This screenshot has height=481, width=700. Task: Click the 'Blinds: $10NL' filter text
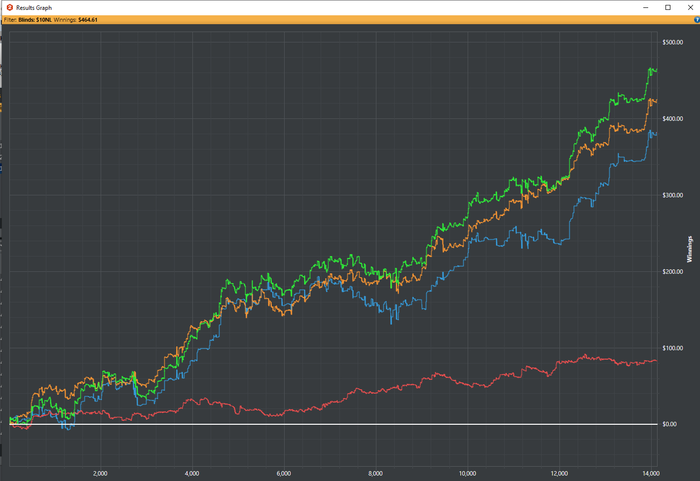[x=35, y=20]
